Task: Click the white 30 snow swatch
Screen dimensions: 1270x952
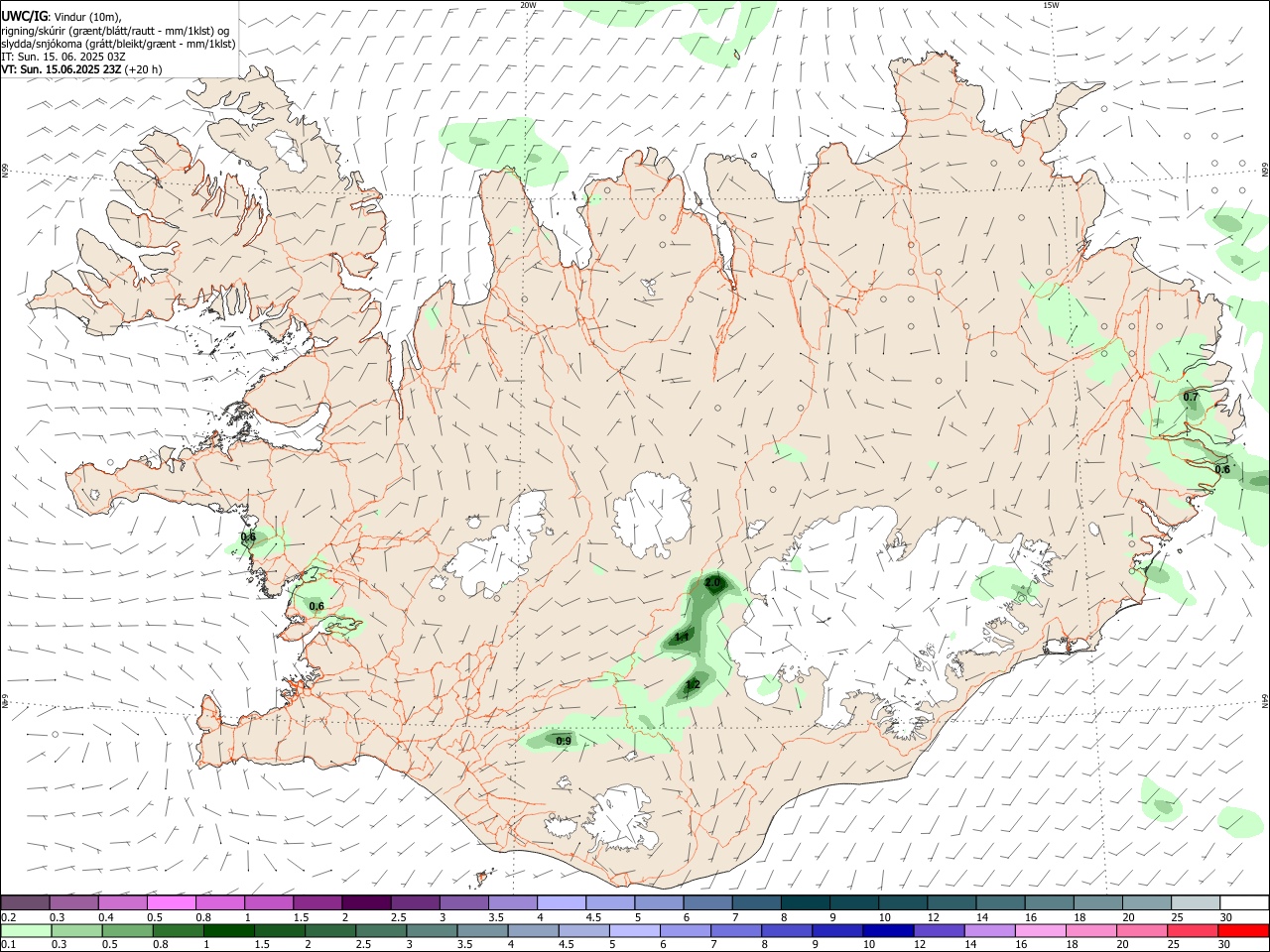Action: [x=1244, y=902]
